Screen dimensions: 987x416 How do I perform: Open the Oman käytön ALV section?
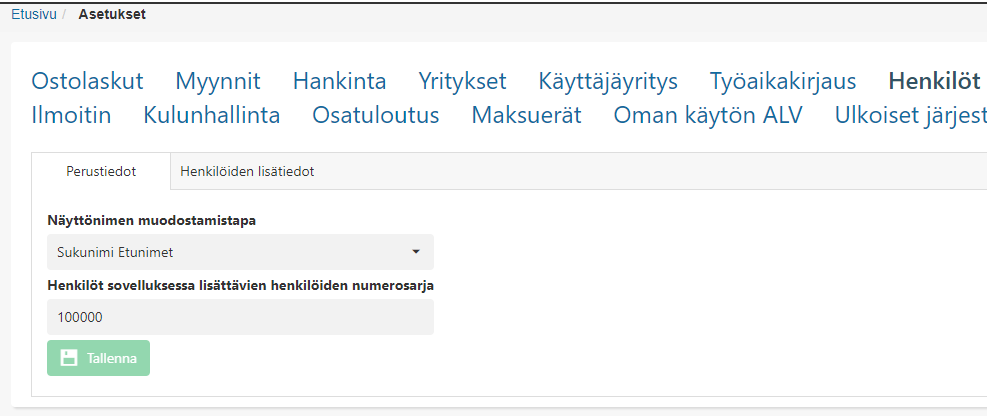pos(708,115)
